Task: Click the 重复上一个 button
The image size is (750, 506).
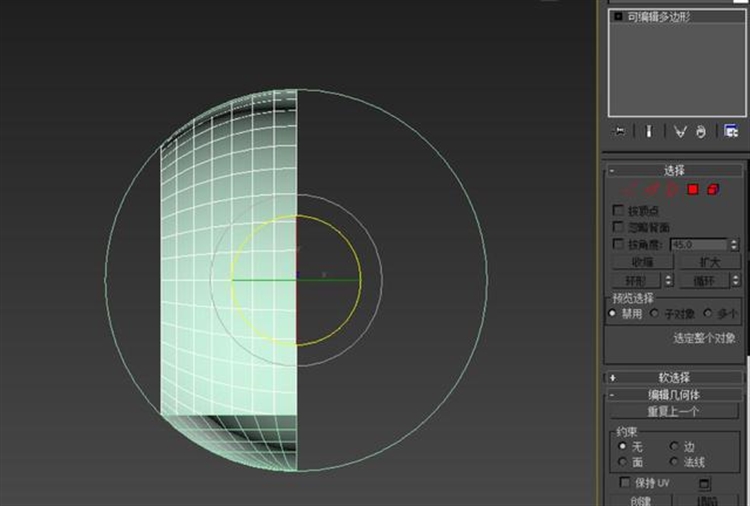Action: coord(674,411)
